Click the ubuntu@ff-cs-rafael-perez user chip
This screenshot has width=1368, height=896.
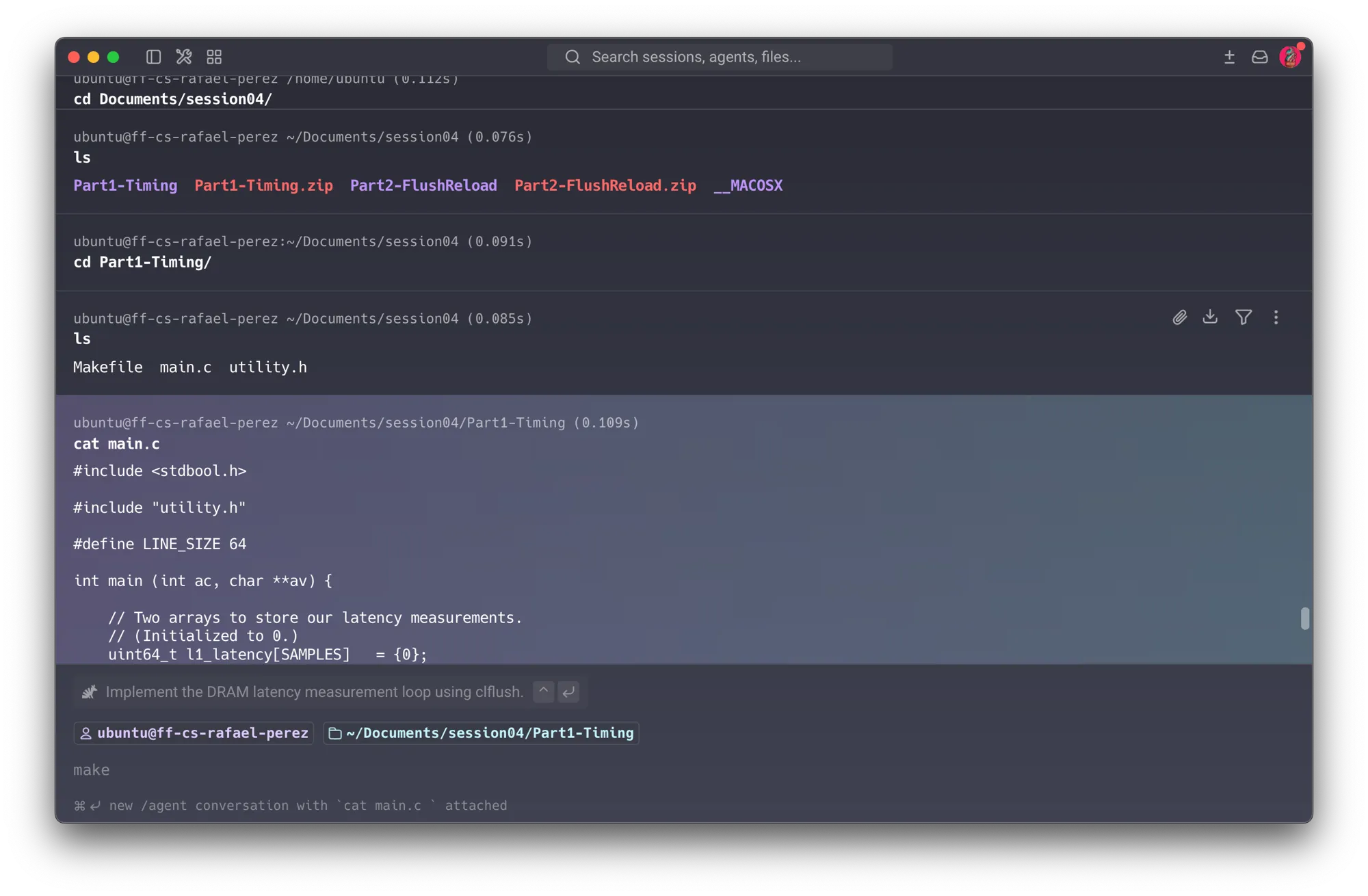point(194,733)
